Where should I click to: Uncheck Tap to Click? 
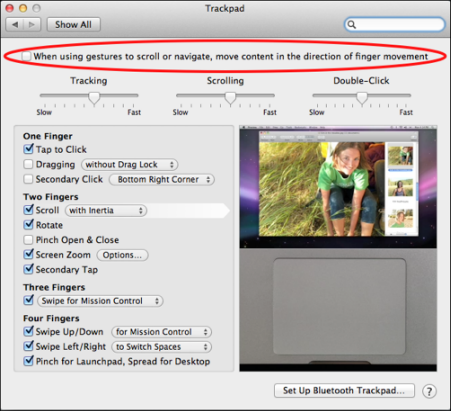tap(29, 149)
